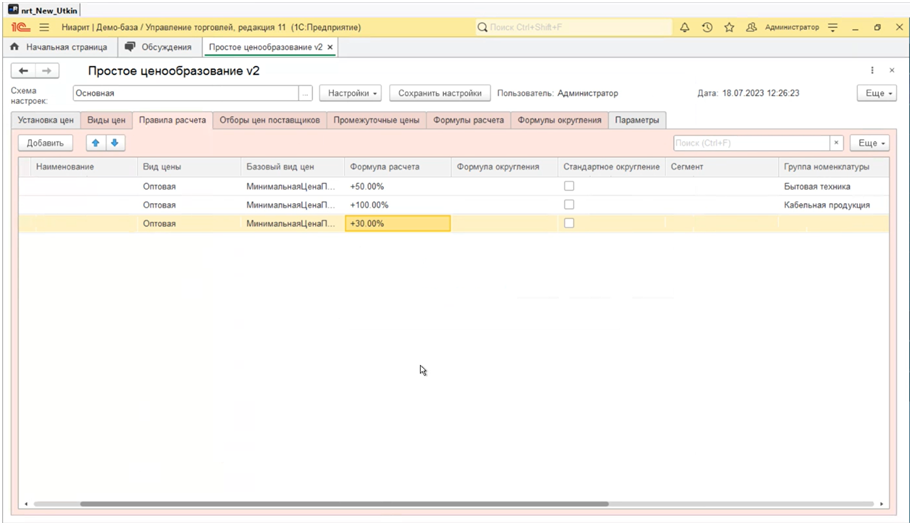The width and height of the screenshot is (912, 525).
Task: Close the form with the x icon
Action: [x=892, y=70]
